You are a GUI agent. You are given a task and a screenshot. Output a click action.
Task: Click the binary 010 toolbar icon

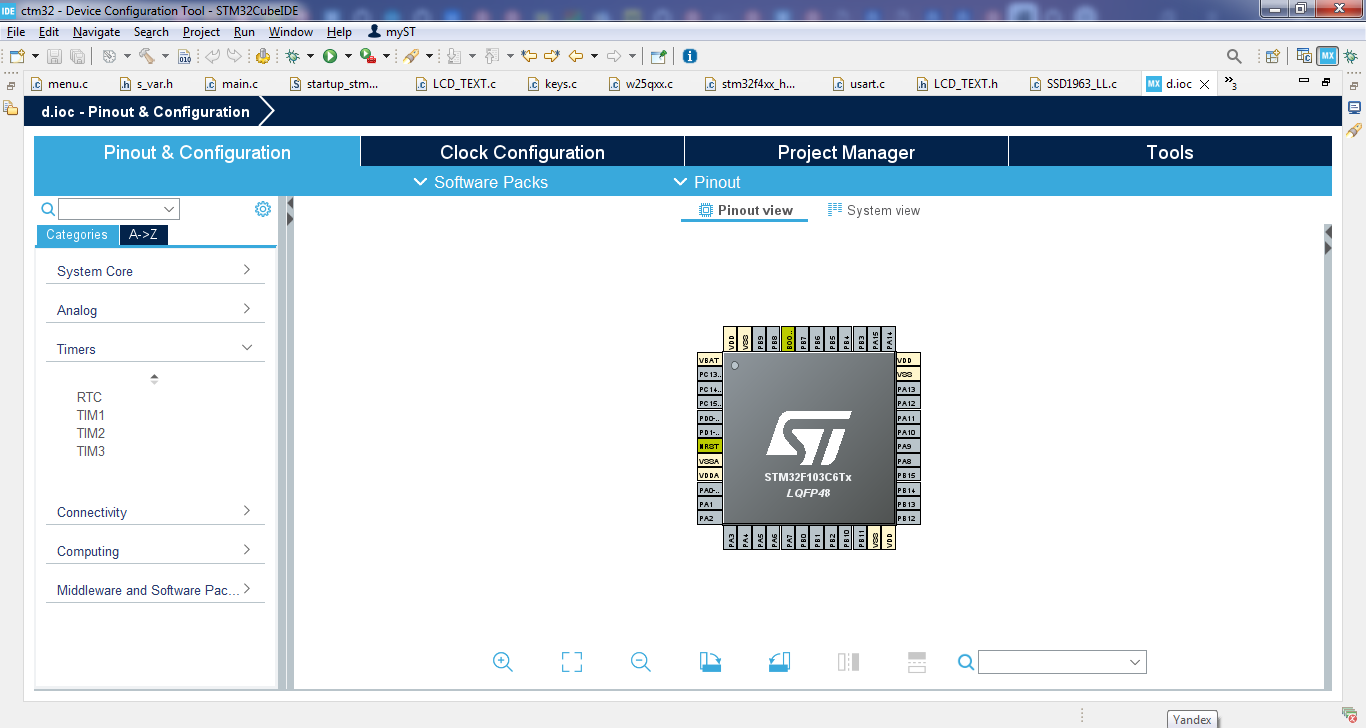(185, 56)
